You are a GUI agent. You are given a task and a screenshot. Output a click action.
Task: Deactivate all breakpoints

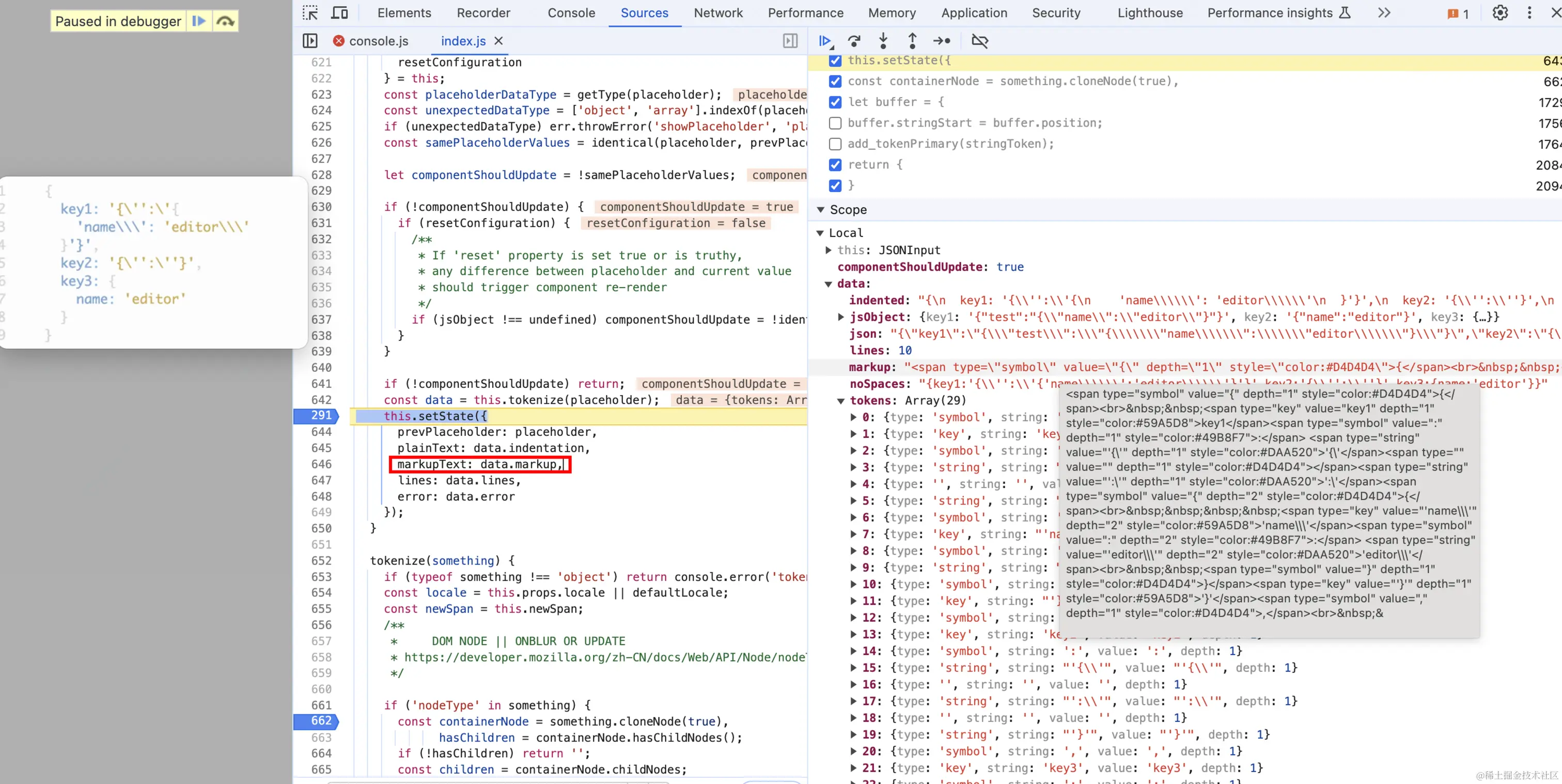(980, 41)
